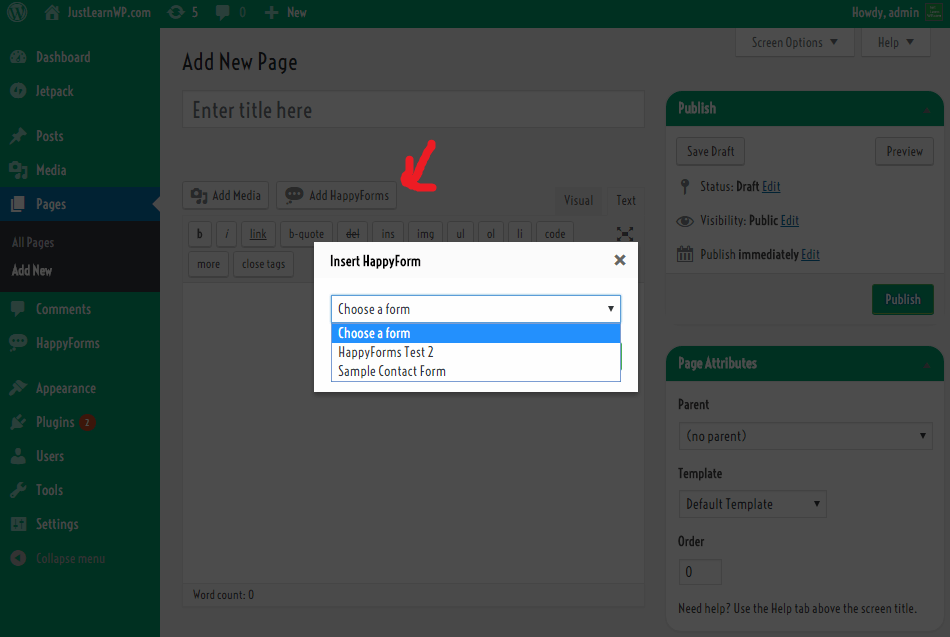Click the New content plus button
Screen dimensions: 950x637
coord(285,12)
